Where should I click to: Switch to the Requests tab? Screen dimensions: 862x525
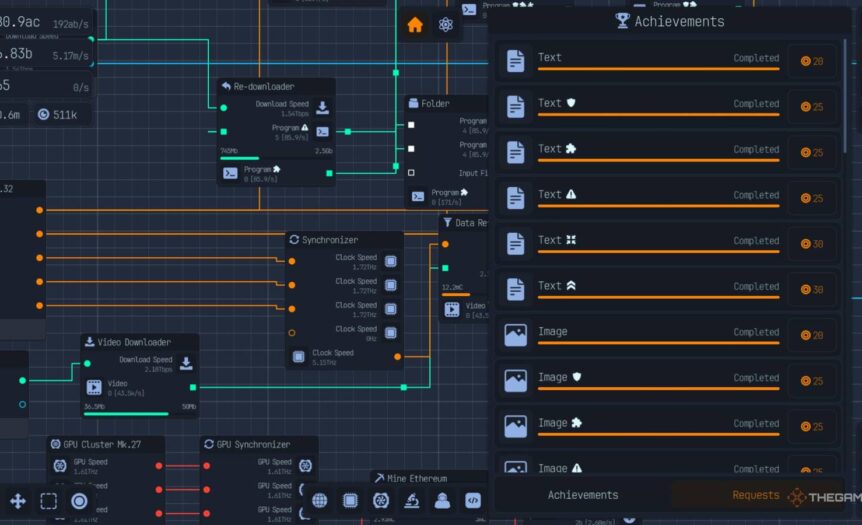(755, 495)
